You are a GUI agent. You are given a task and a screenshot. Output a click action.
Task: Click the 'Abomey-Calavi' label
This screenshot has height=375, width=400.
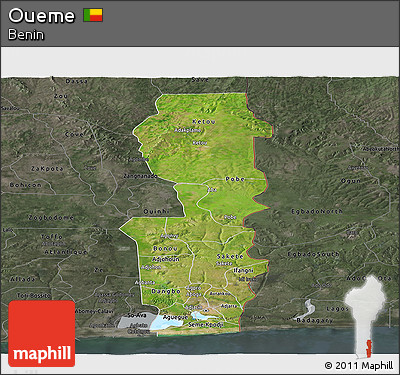94,311
